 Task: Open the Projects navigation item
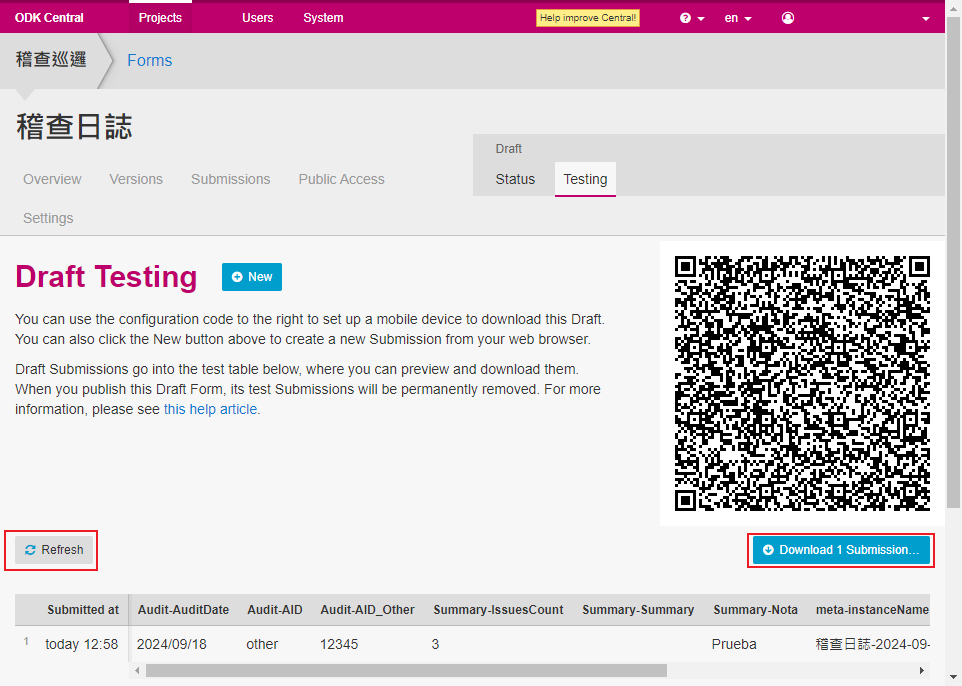[160, 18]
